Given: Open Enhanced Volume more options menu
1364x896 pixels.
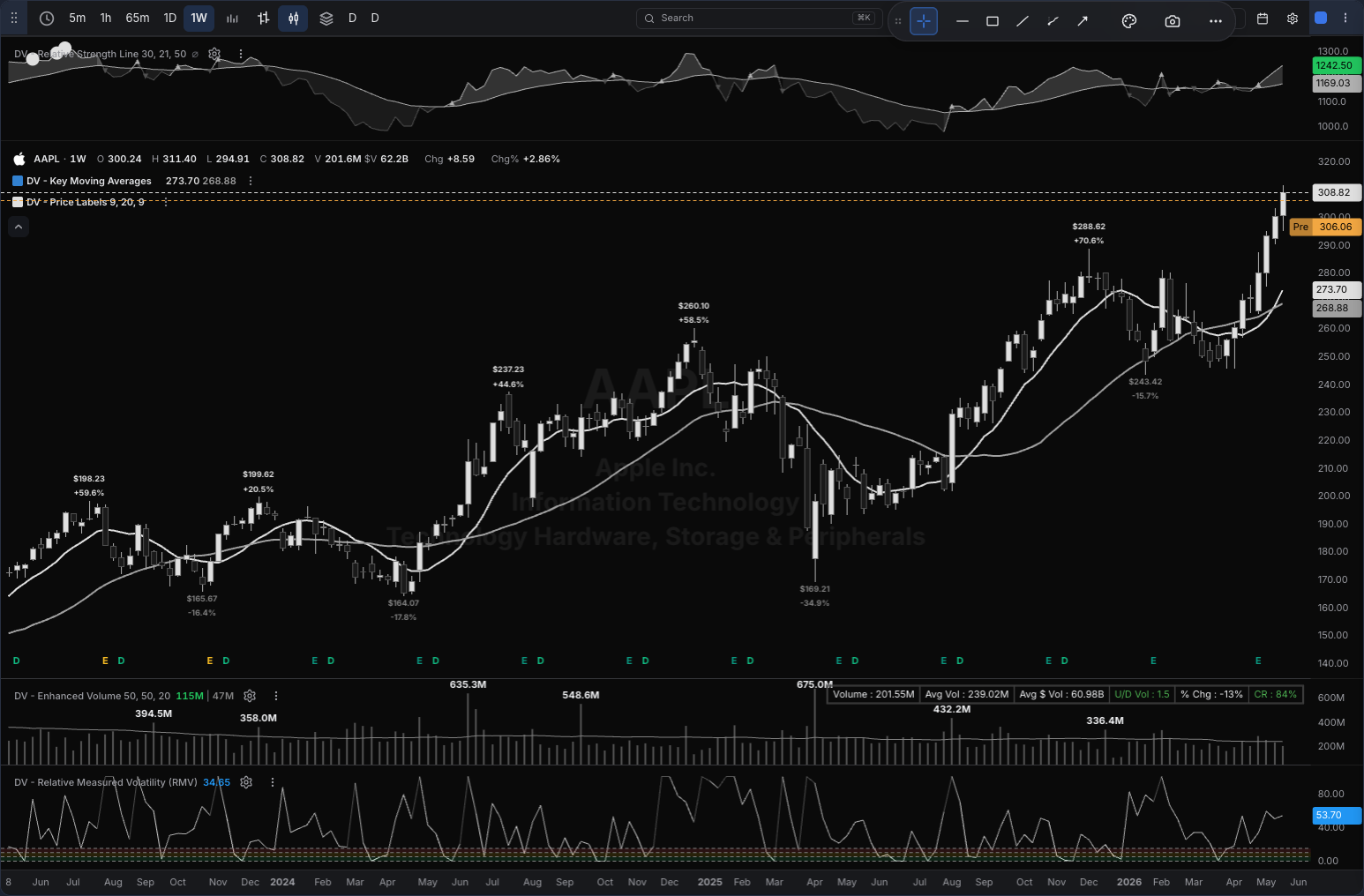Looking at the screenshot, I should 276,696.
